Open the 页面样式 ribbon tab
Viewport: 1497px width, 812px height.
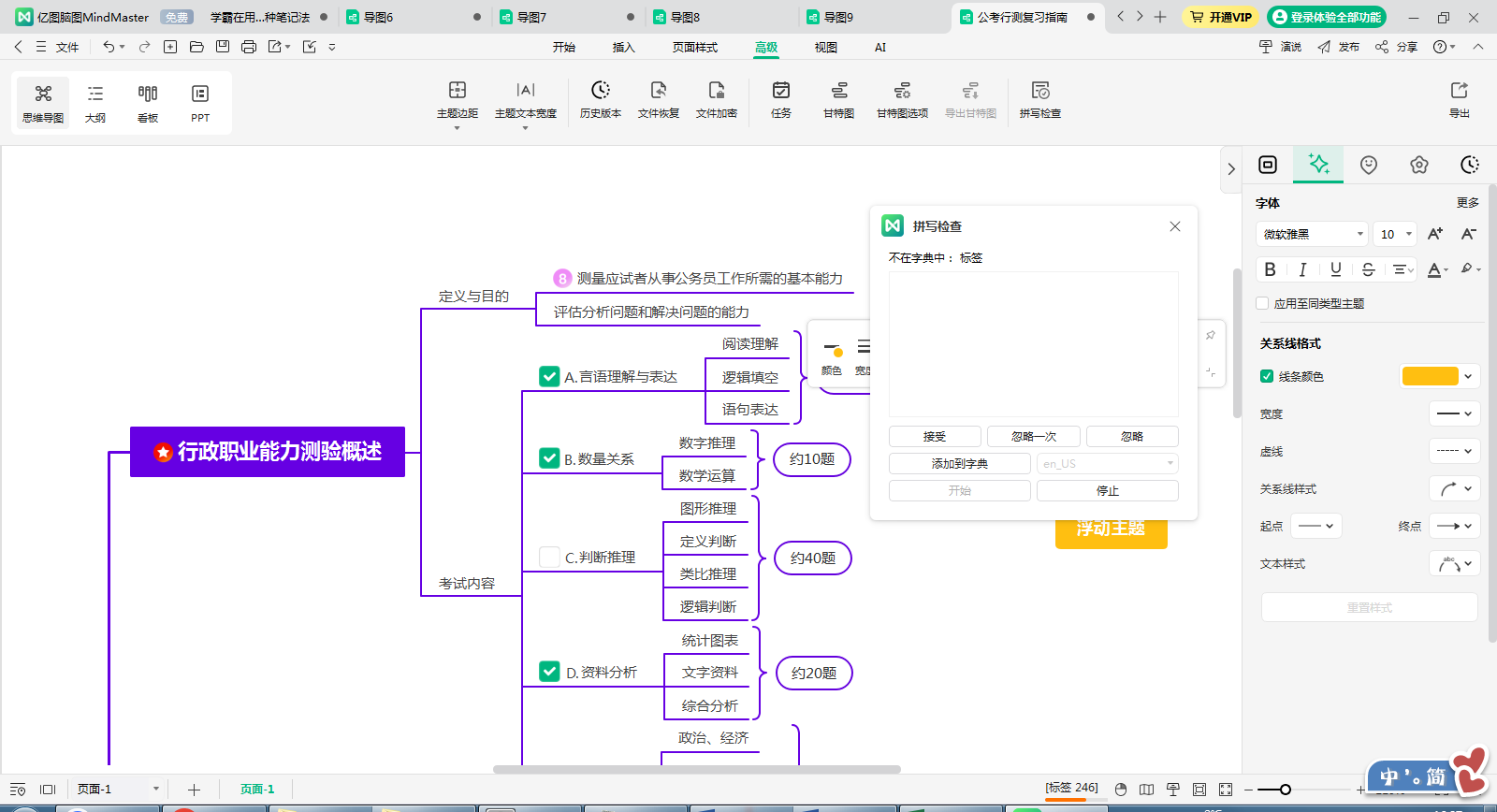point(695,47)
